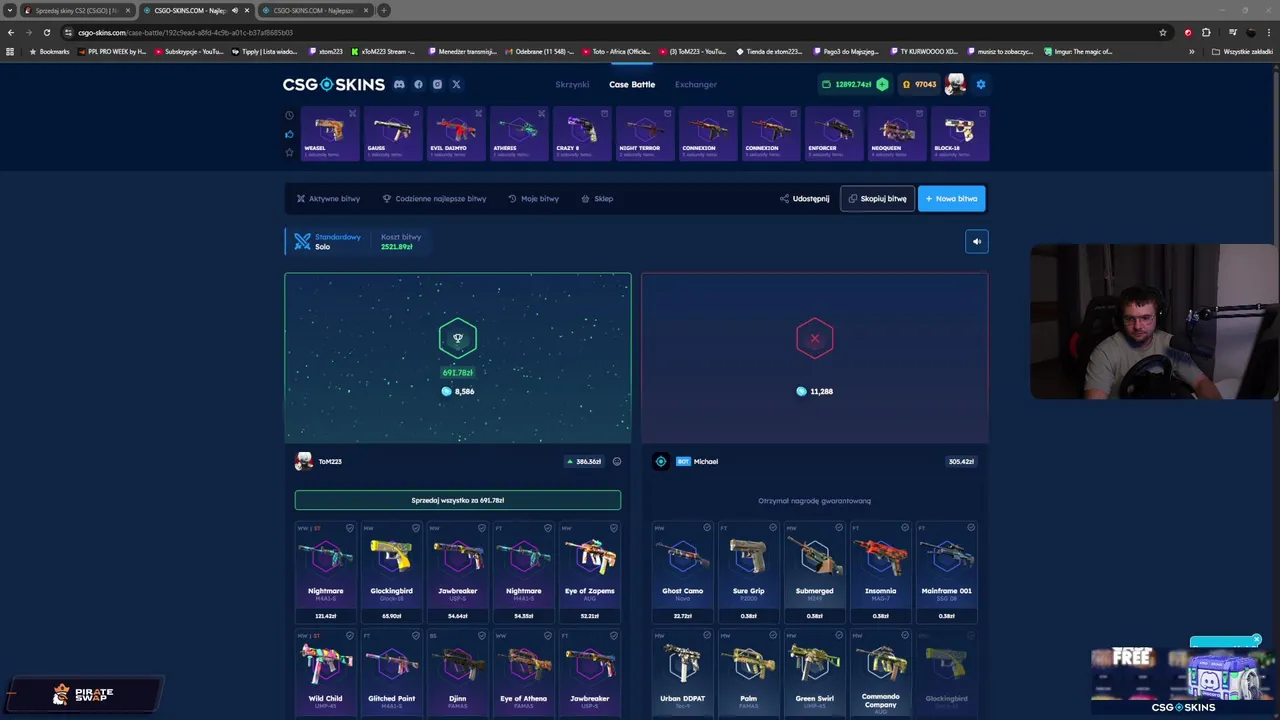
Task: Reload the page in browser
Action: pos(46,32)
